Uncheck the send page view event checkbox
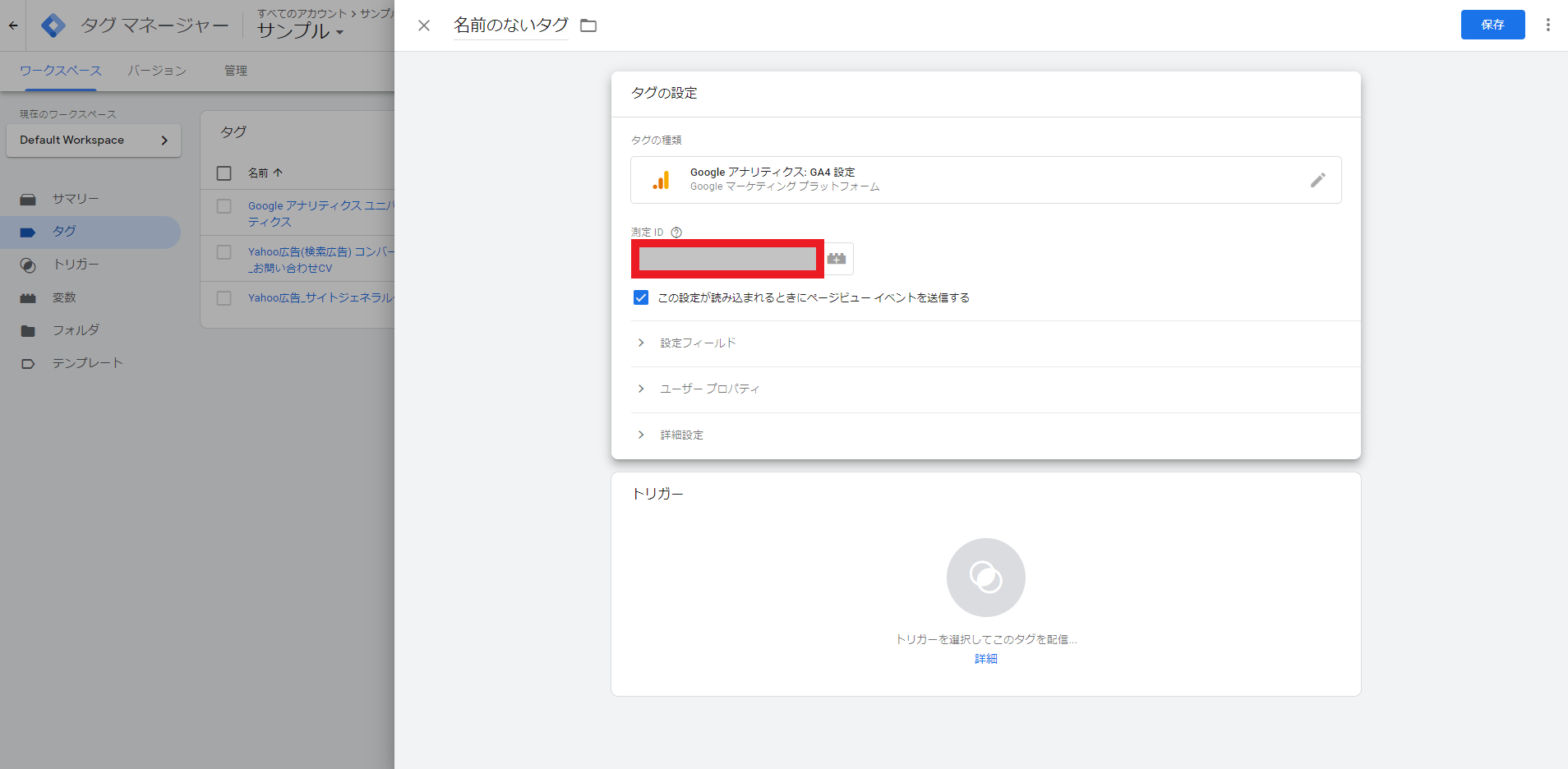This screenshot has width=1568, height=769. 641,297
